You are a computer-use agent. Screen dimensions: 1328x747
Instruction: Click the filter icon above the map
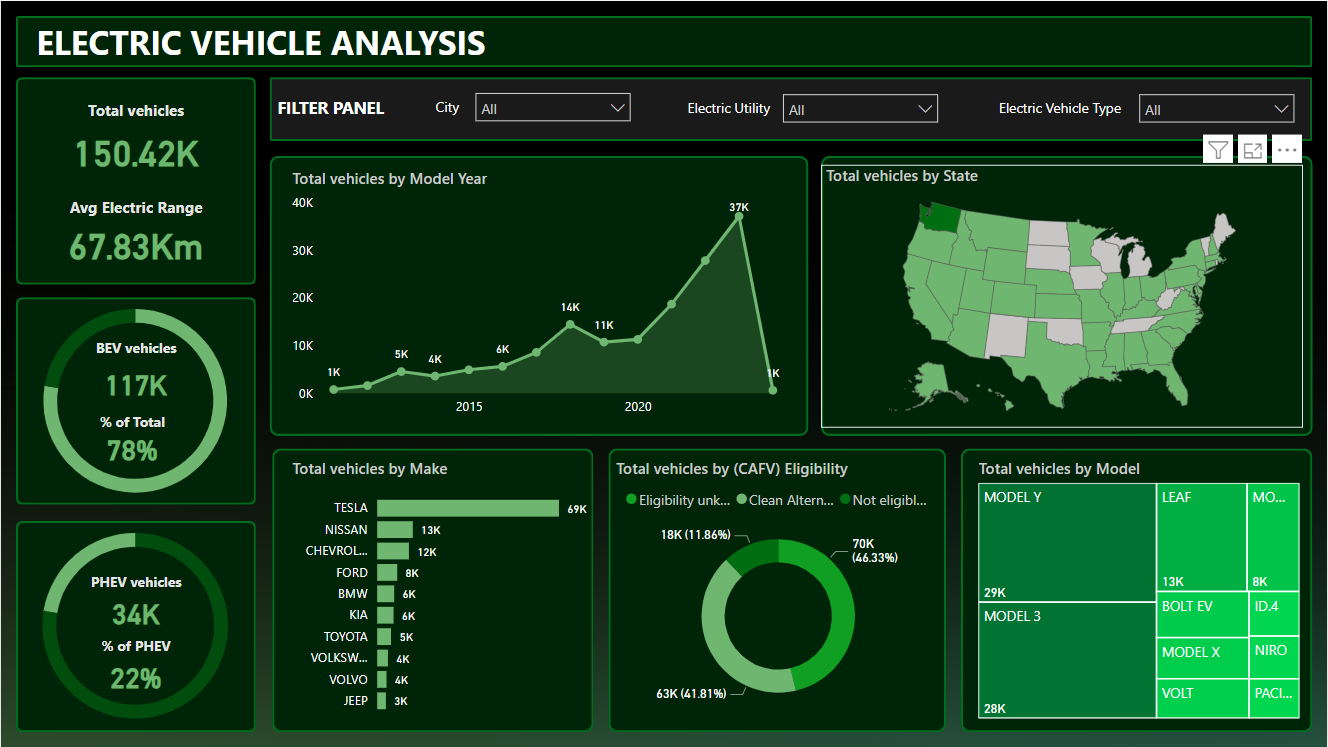pos(1217,150)
